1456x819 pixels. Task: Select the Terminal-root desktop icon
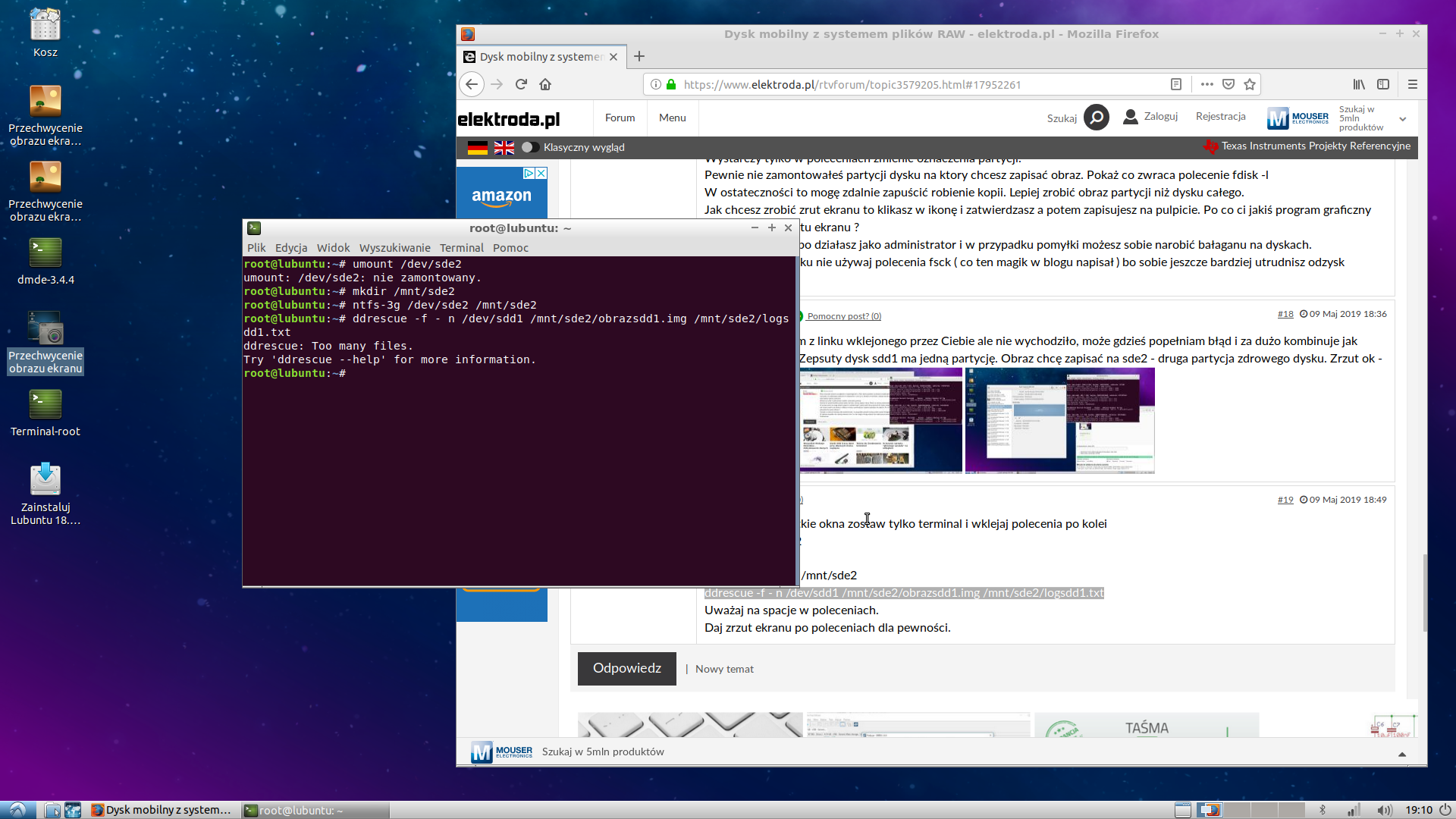click(45, 413)
